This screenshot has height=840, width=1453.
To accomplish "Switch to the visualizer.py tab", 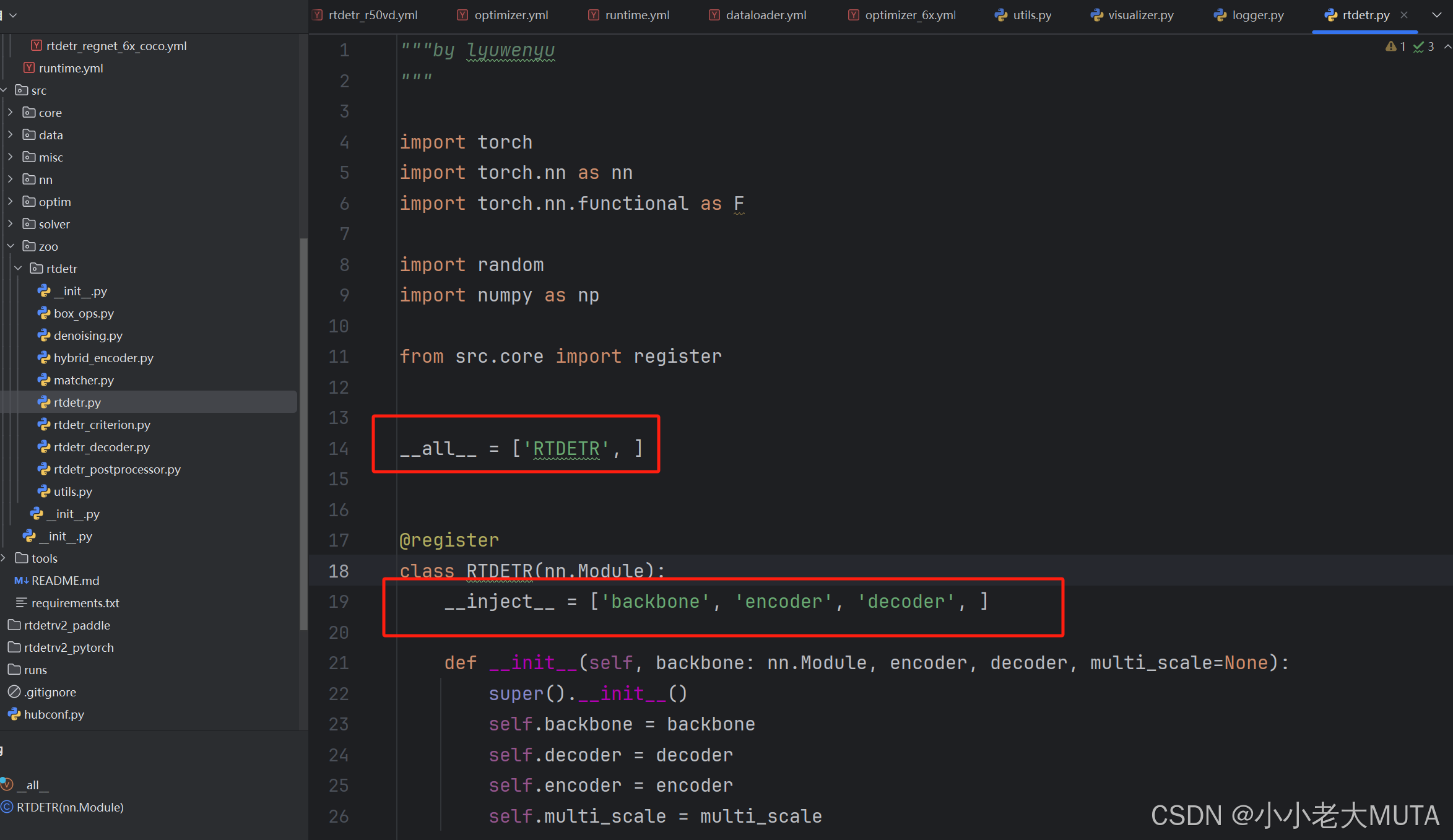I will [x=1140, y=15].
